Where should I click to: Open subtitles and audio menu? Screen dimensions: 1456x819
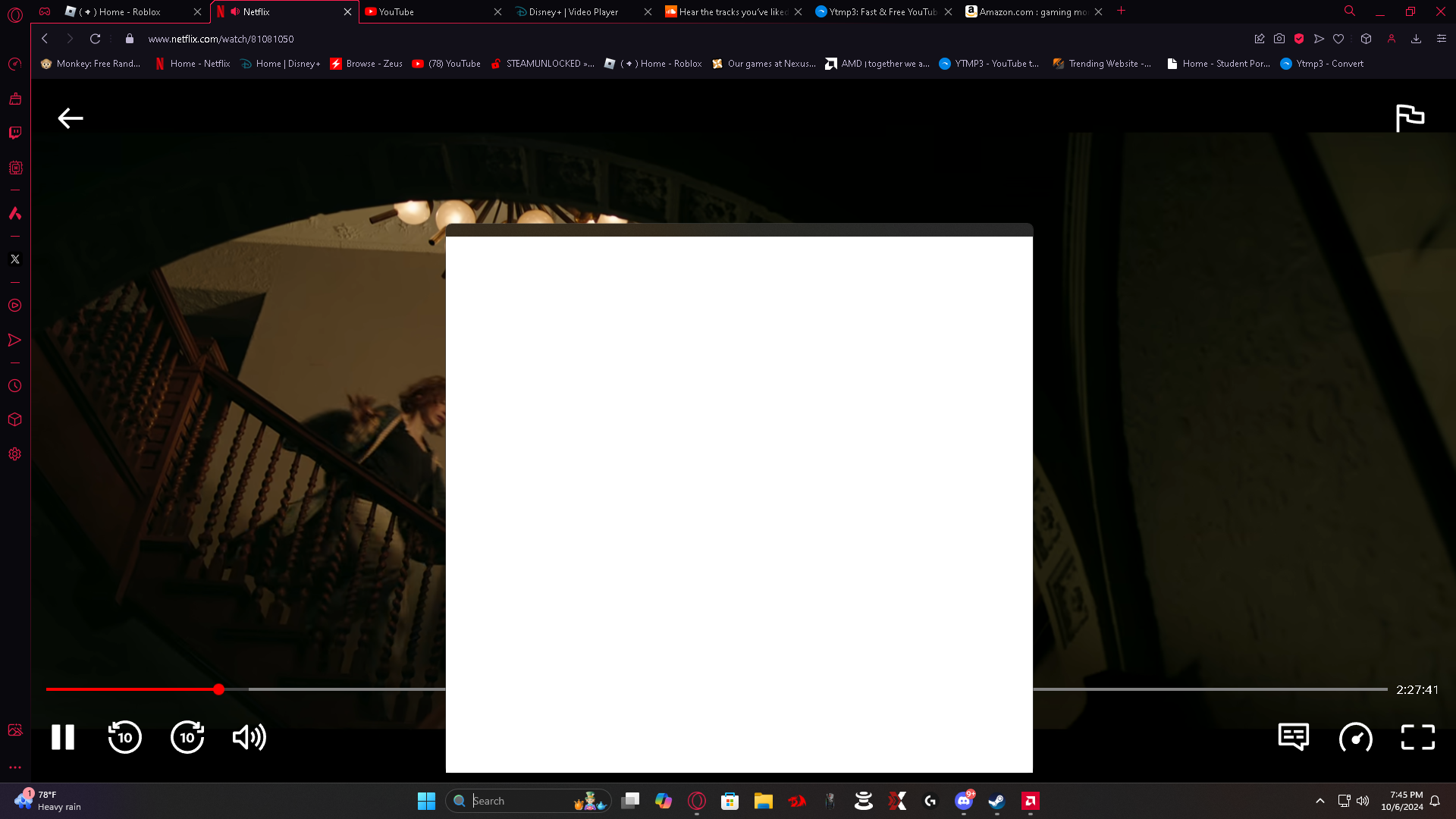[x=1293, y=737]
